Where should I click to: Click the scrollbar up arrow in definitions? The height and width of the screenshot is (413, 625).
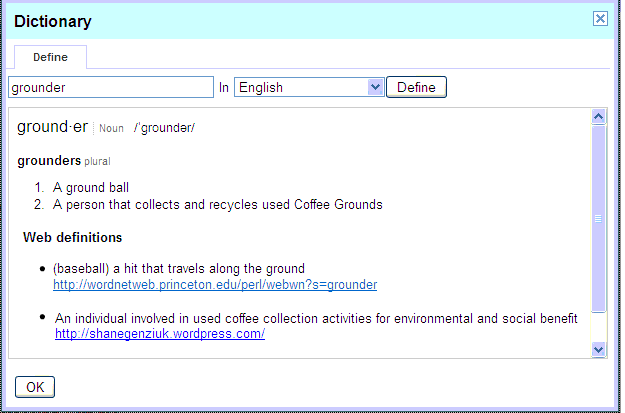point(598,117)
